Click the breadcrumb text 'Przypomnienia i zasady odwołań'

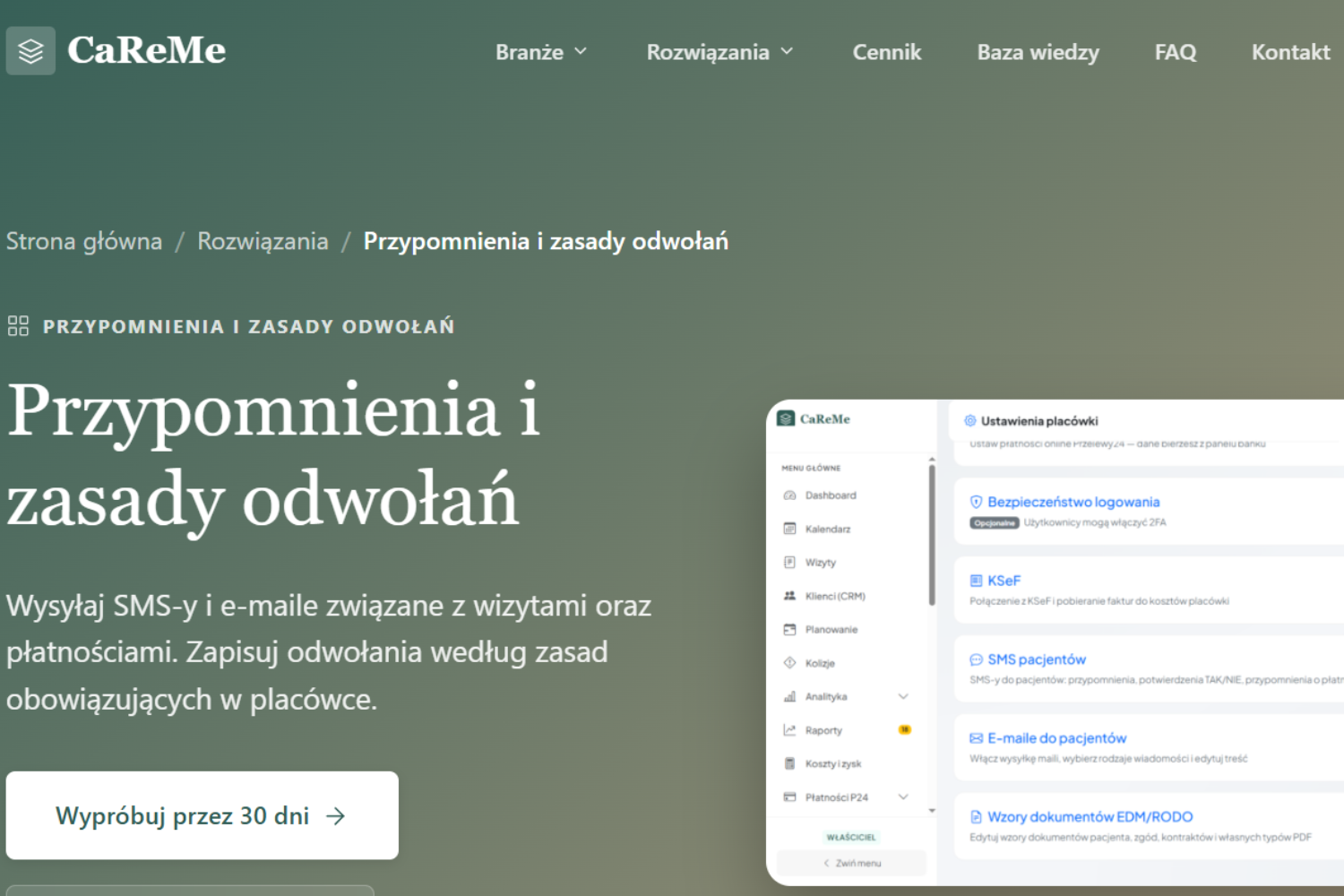pos(546,241)
